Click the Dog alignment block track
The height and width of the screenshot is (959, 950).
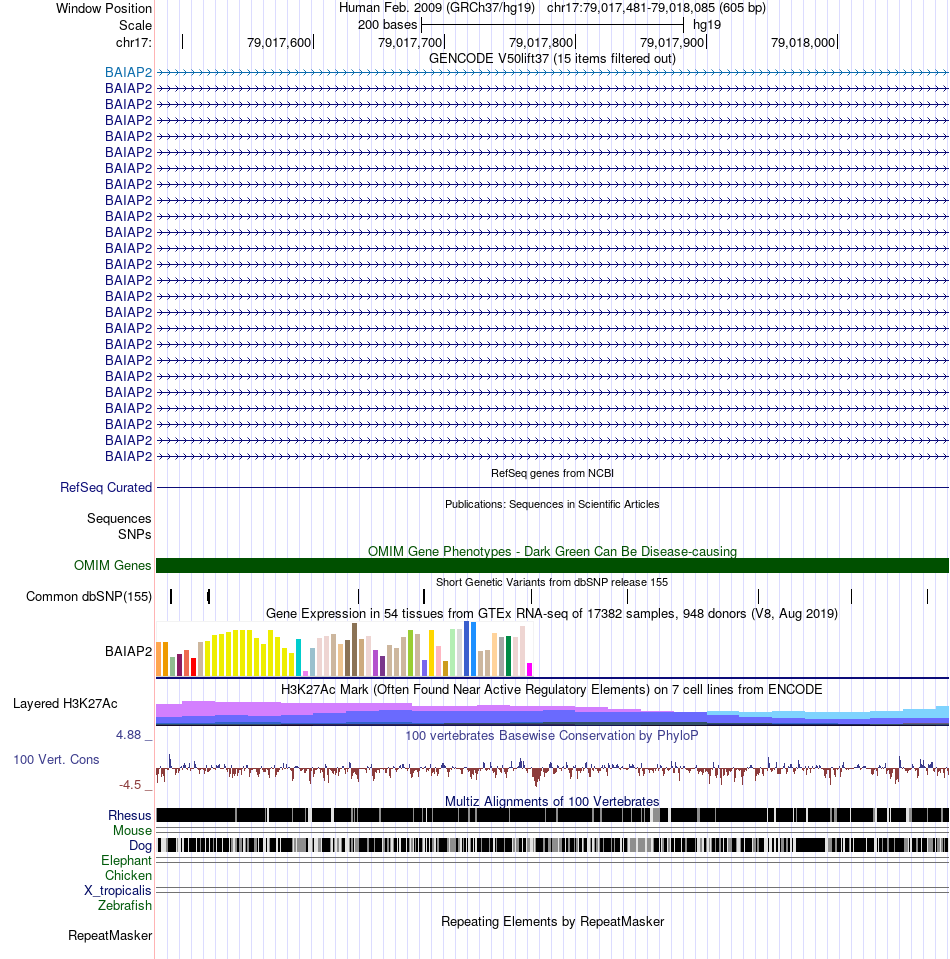pos(552,845)
